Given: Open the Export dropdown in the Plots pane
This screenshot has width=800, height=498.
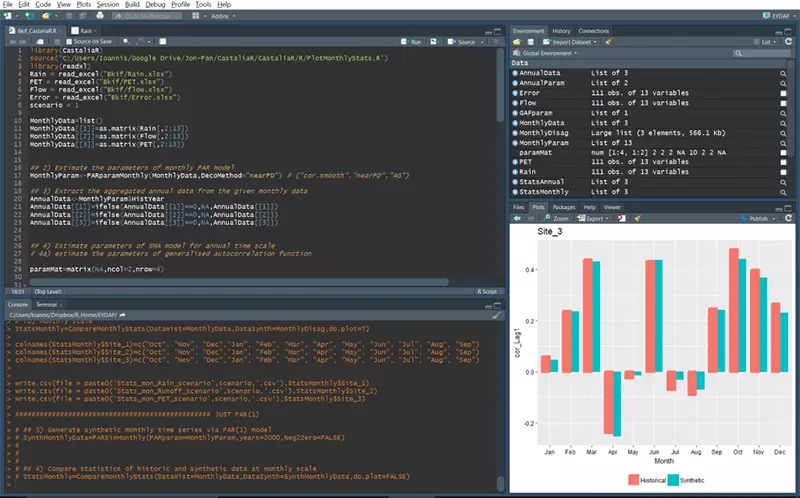Looking at the screenshot, I should tap(596, 218).
